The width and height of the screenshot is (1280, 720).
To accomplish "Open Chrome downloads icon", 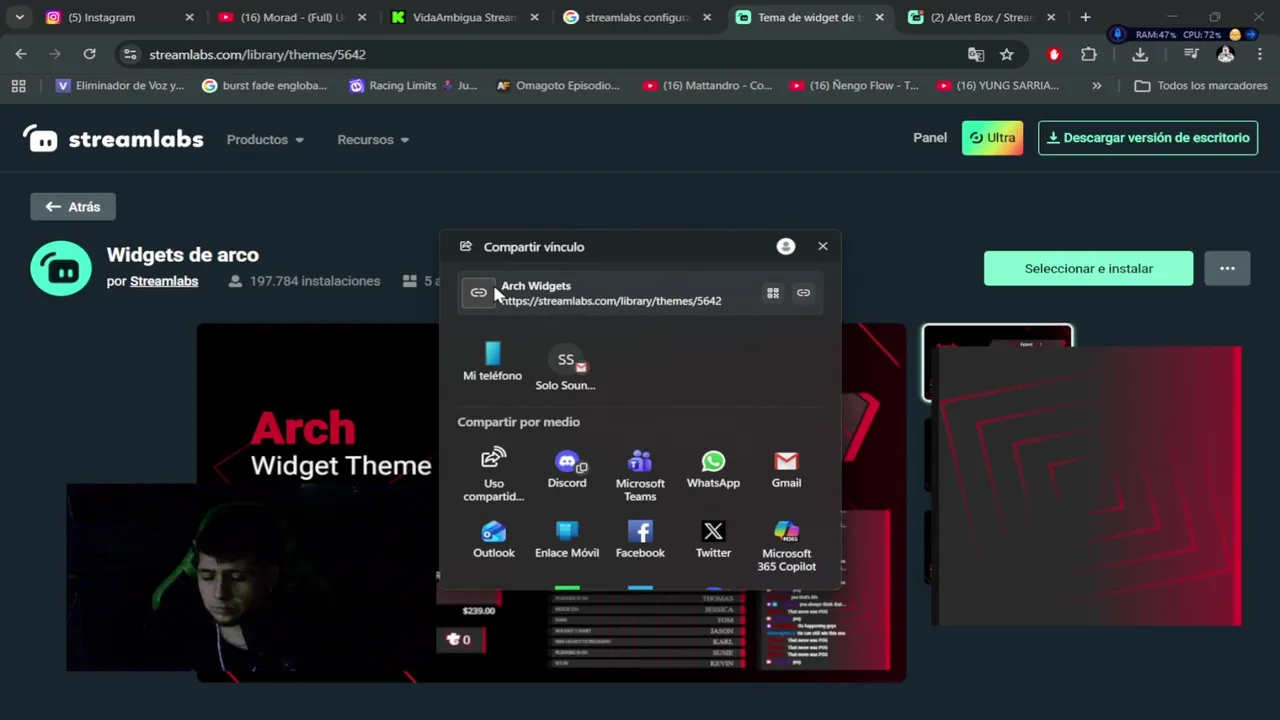I will (x=1140, y=54).
